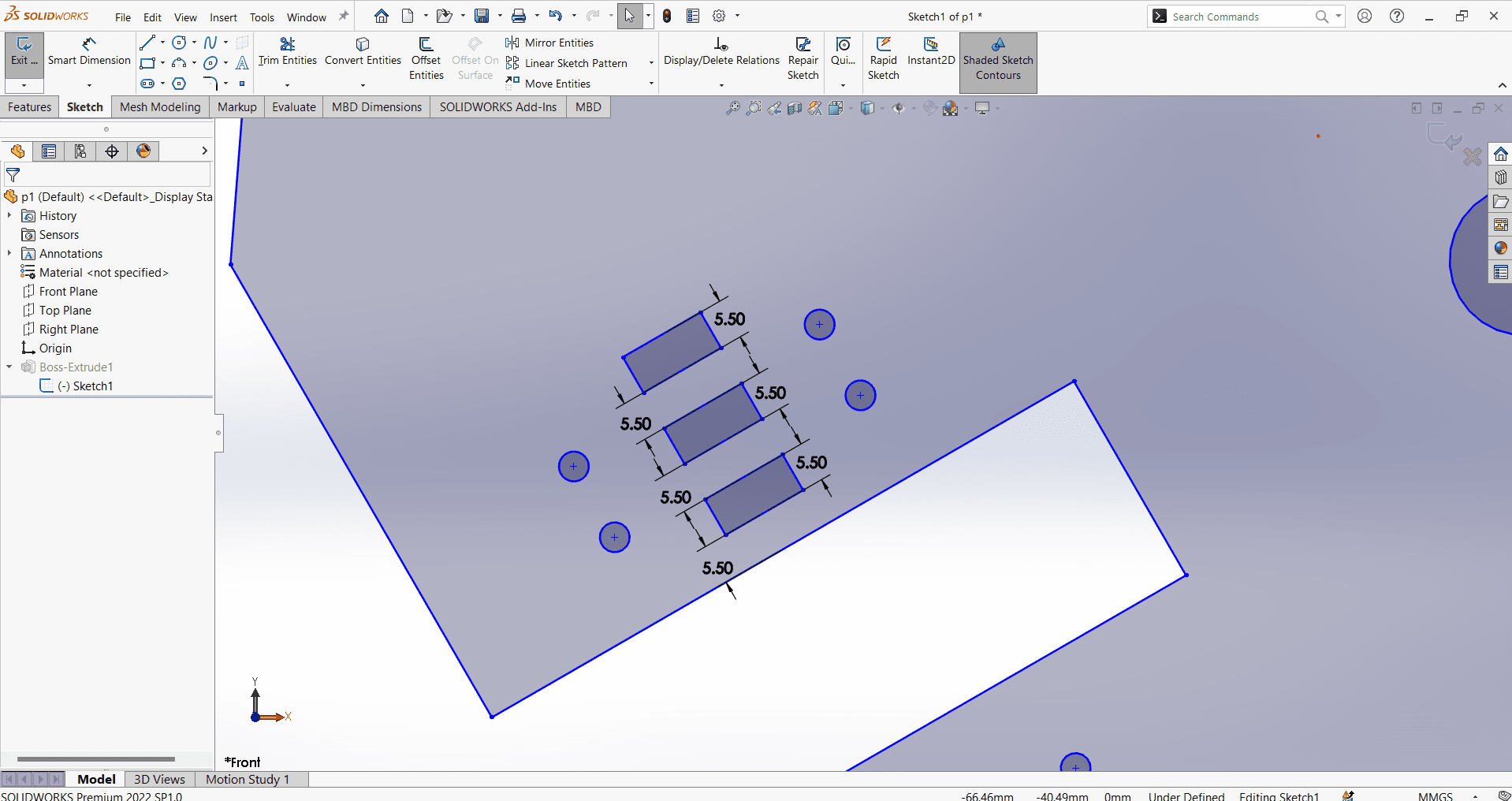The height and width of the screenshot is (801, 1512).
Task: Click Move Entities
Action: [549, 84]
